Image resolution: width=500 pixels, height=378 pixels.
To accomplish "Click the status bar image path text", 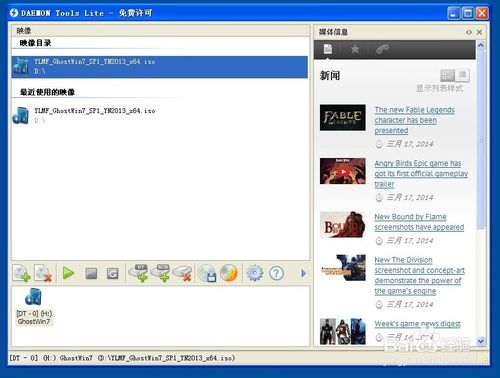I will tap(122, 358).
